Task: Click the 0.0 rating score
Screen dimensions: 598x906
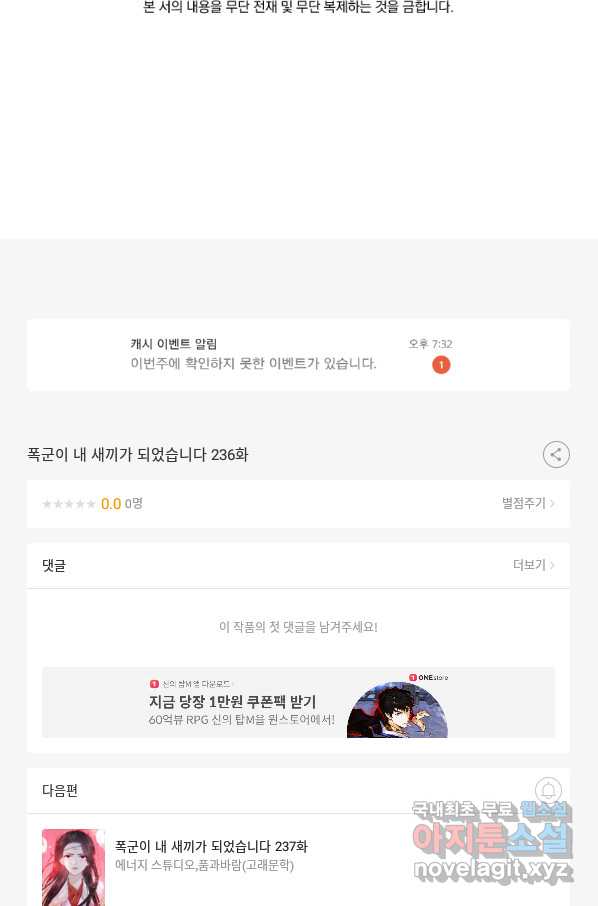Action: [x=111, y=504]
